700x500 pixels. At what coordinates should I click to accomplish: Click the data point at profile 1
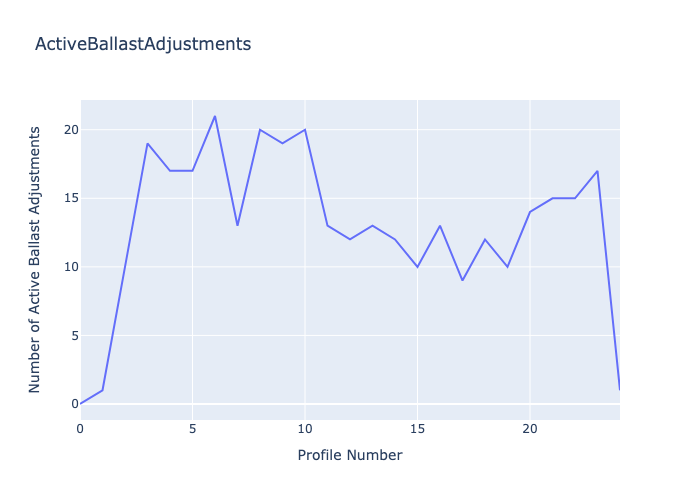pyautogui.click(x=103, y=390)
